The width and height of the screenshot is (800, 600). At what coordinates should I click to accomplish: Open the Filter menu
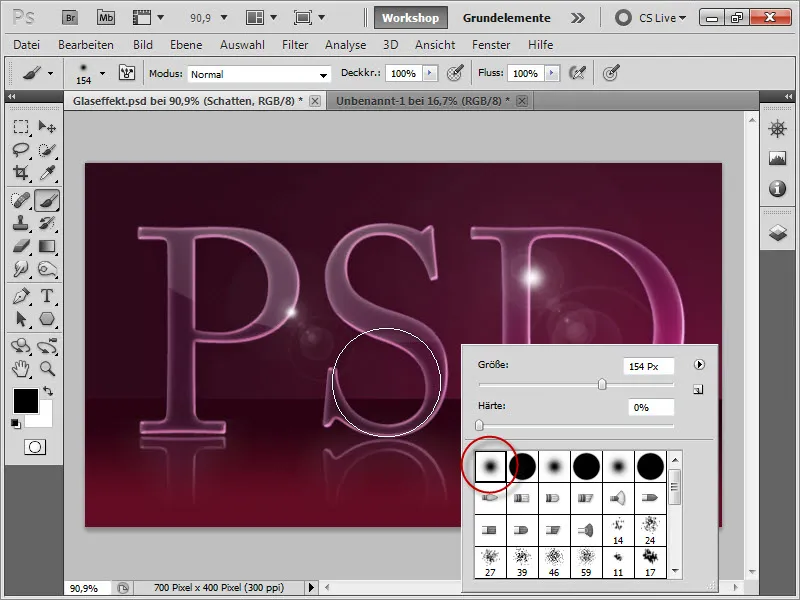click(295, 45)
